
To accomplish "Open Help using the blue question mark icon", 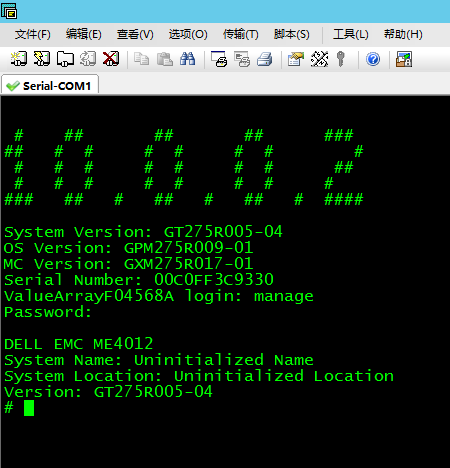I will click(373, 59).
